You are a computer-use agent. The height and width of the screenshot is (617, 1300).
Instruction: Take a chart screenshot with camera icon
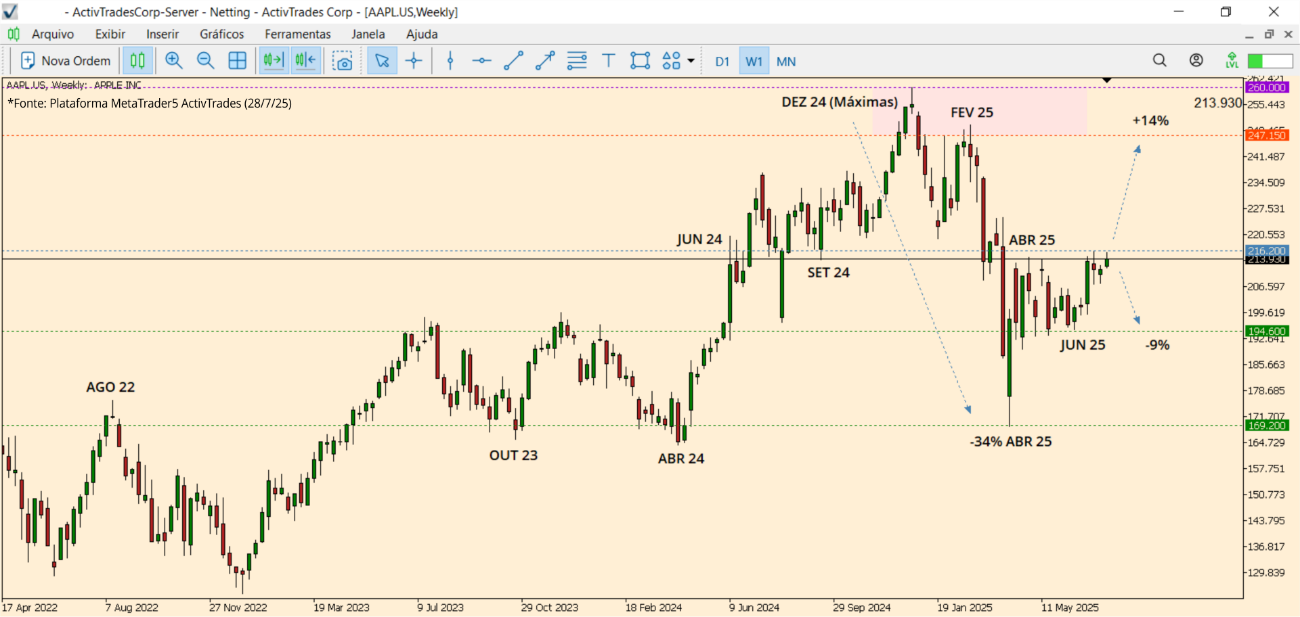coord(343,60)
